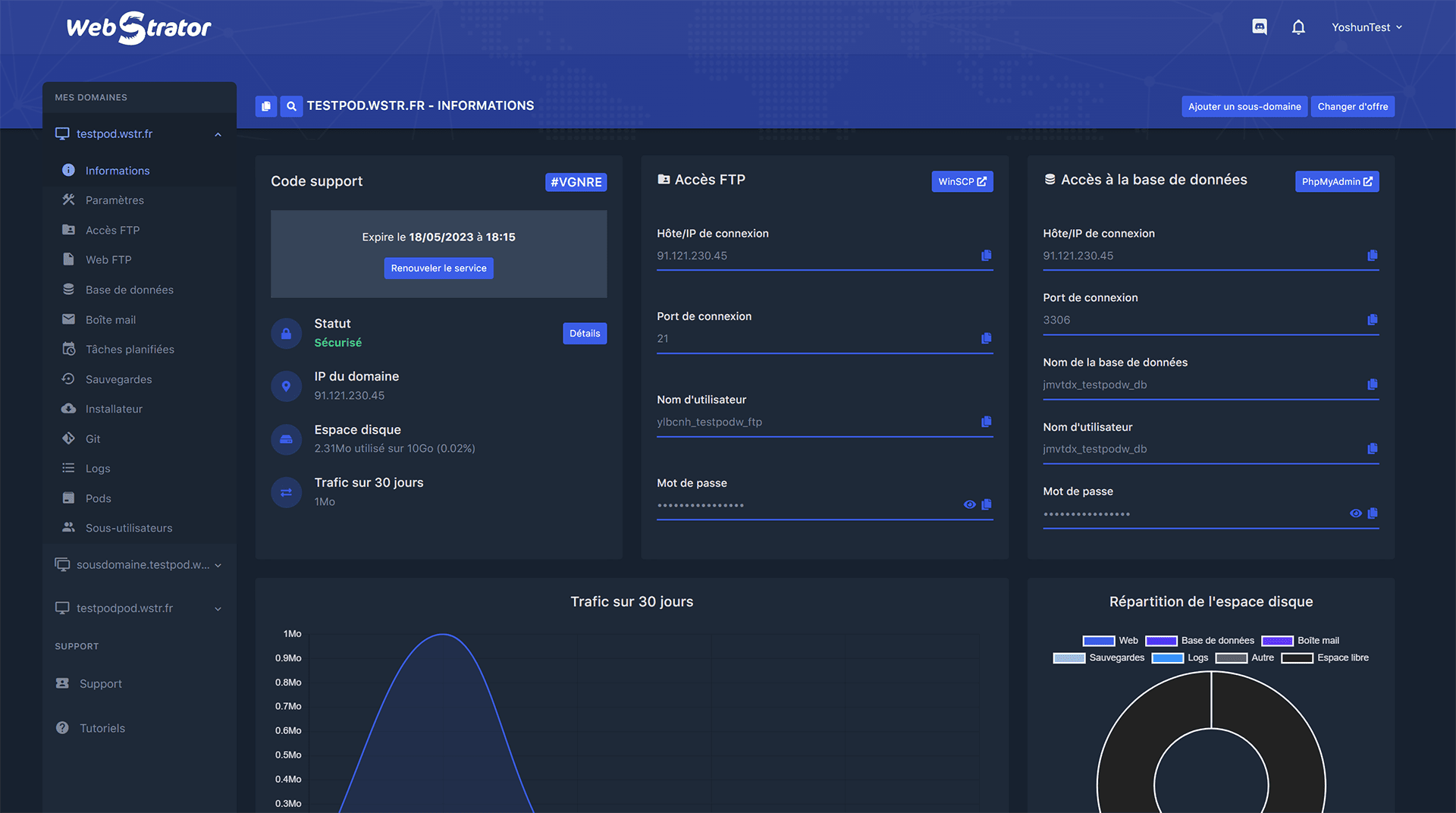1456x813 pixels.
Task: Click the Changer d'offre button
Action: coord(1353,106)
